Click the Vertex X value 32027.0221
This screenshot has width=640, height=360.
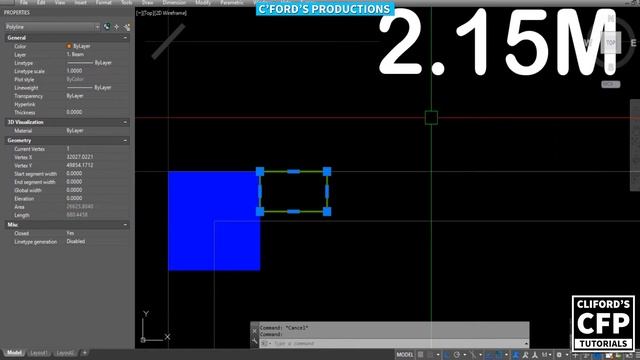coord(80,157)
